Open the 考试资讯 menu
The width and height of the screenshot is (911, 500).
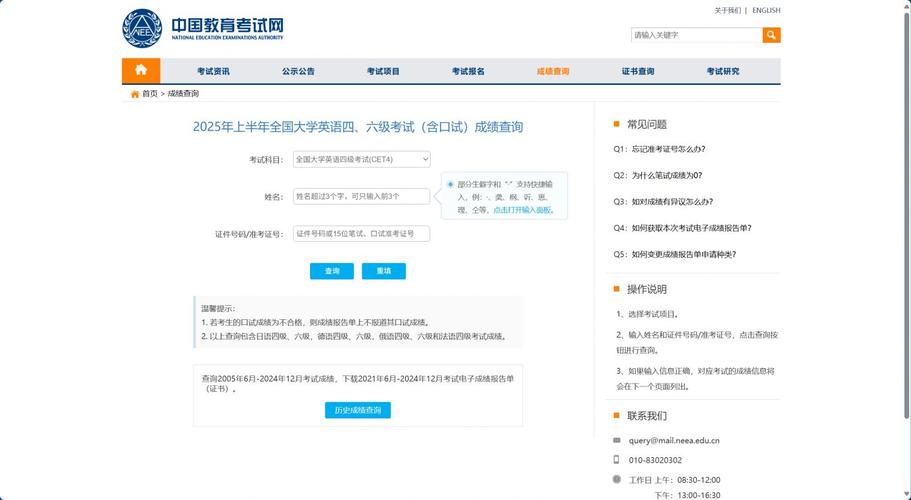[x=213, y=71]
